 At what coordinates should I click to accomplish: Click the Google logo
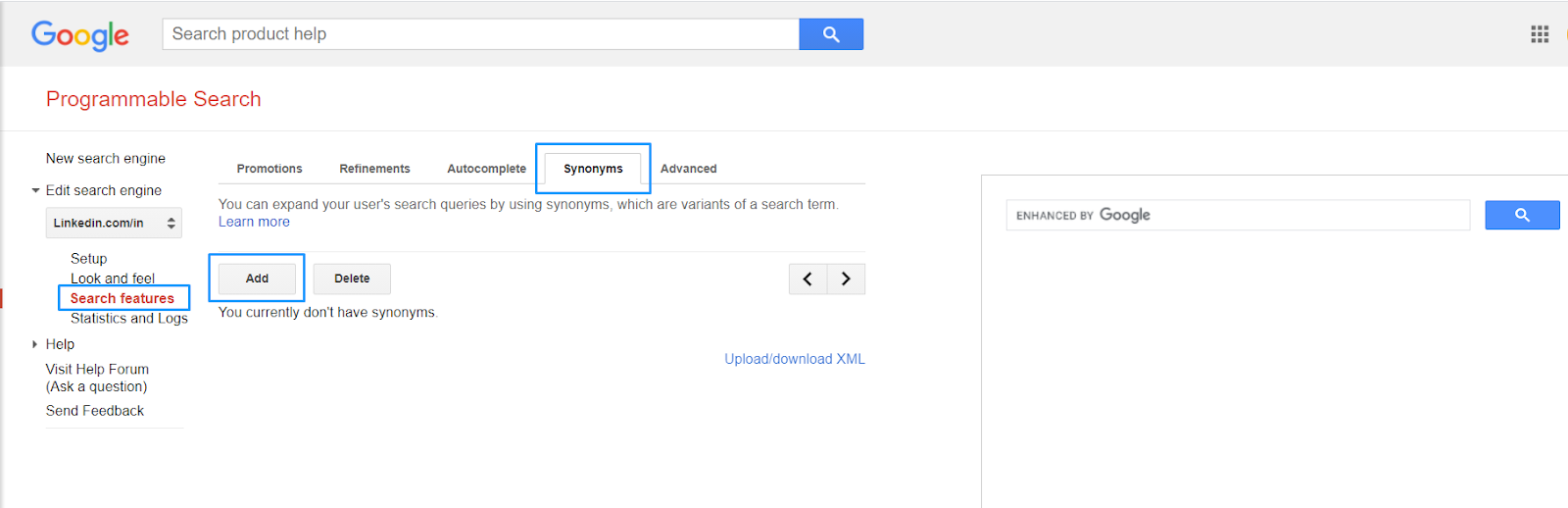80,35
